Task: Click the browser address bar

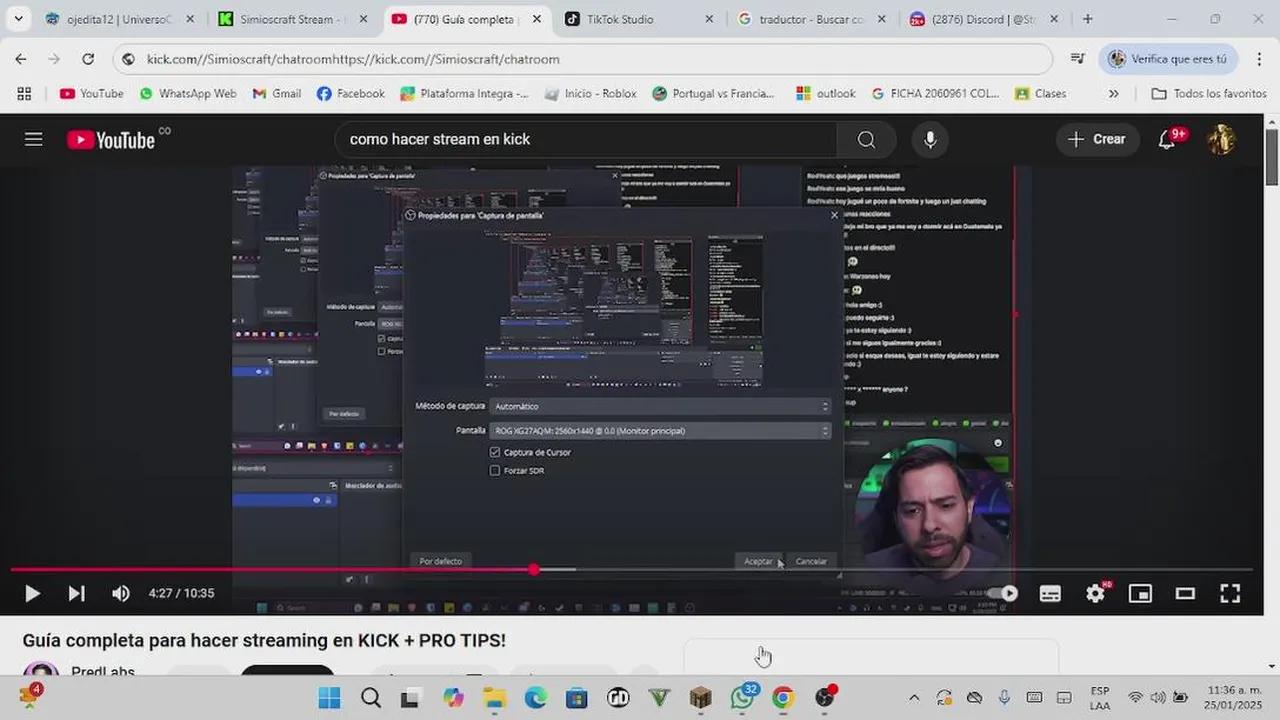Action: (582, 59)
